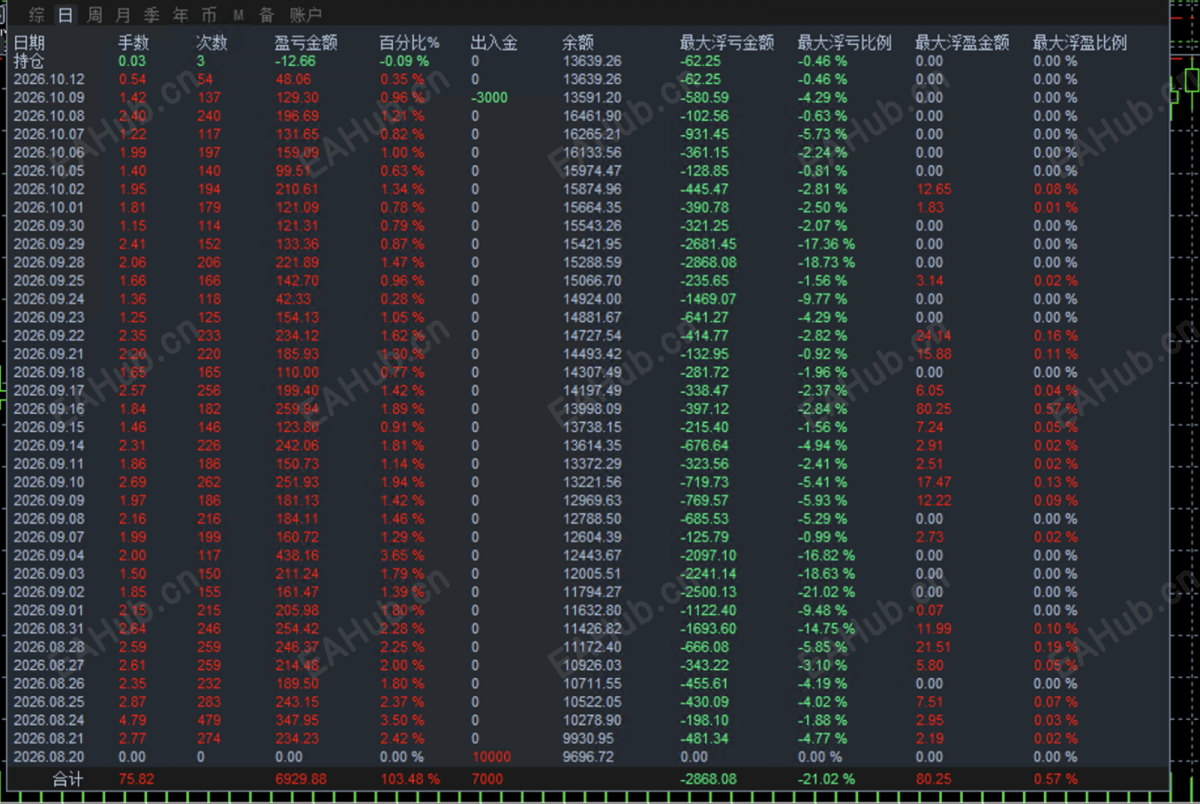This screenshot has height=804, width=1200.
Task: Click the 最大浮亏金额 column header
Action: (x=727, y=43)
